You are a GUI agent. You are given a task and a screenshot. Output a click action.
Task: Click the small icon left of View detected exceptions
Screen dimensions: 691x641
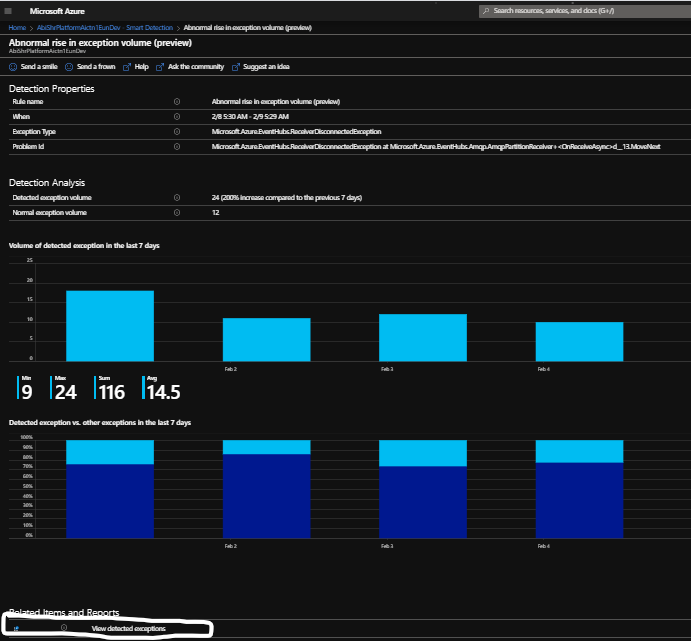coord(16,628)
